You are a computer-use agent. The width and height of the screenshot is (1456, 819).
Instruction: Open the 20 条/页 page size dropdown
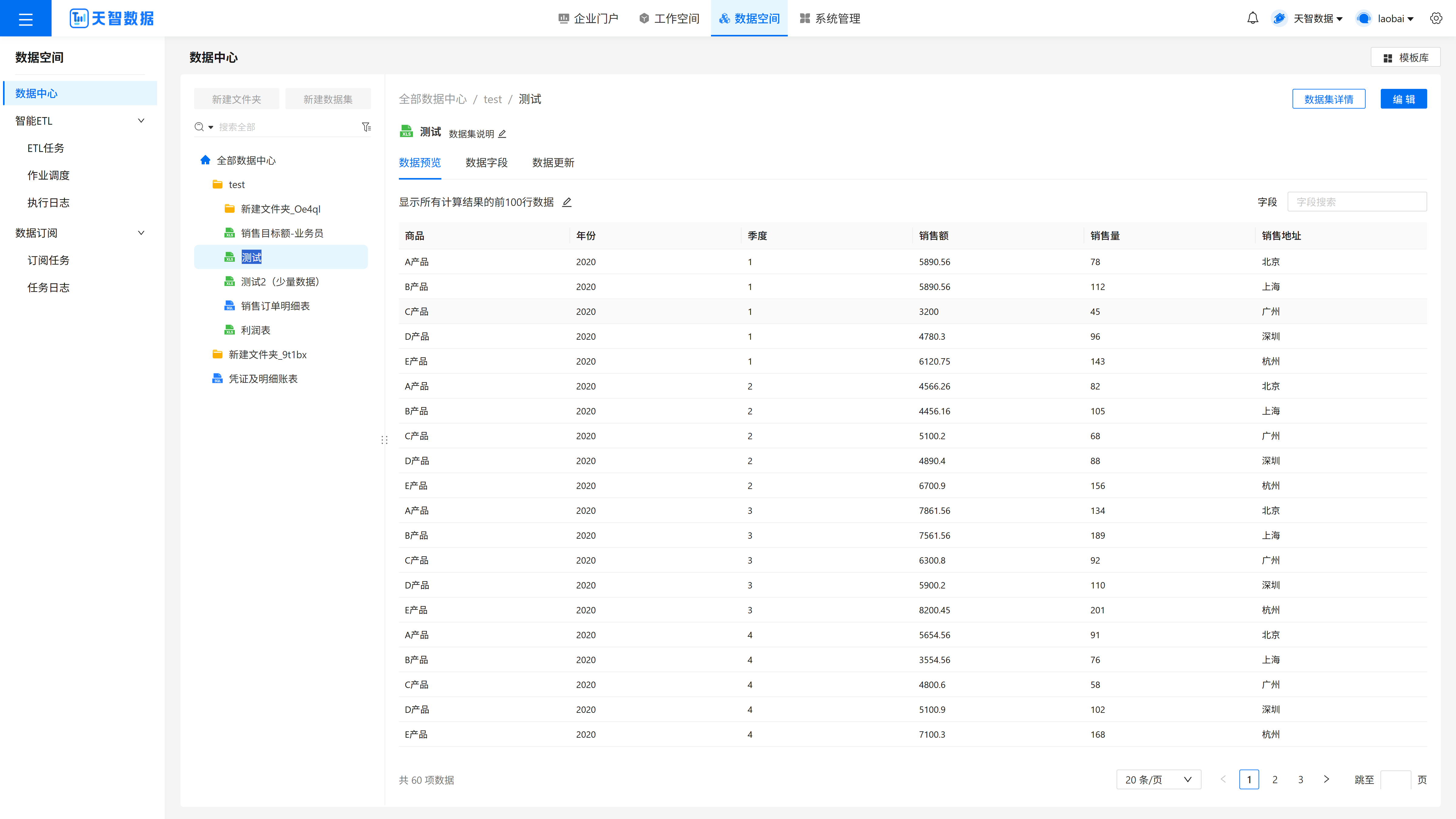tap(1159, 780)
